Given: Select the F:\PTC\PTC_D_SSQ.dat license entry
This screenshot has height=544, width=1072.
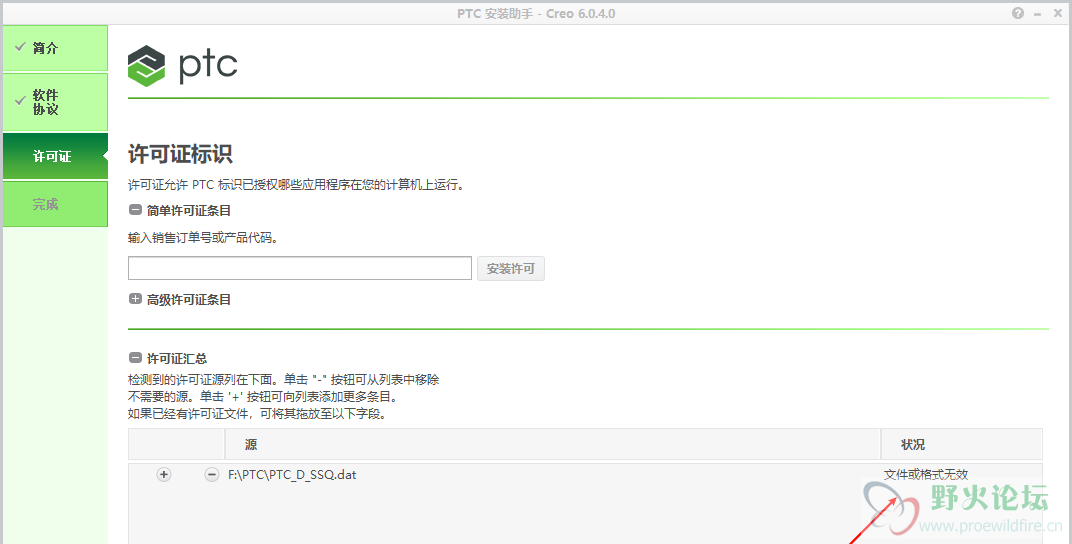Looking at the screenshot, I should click(292, 474).
